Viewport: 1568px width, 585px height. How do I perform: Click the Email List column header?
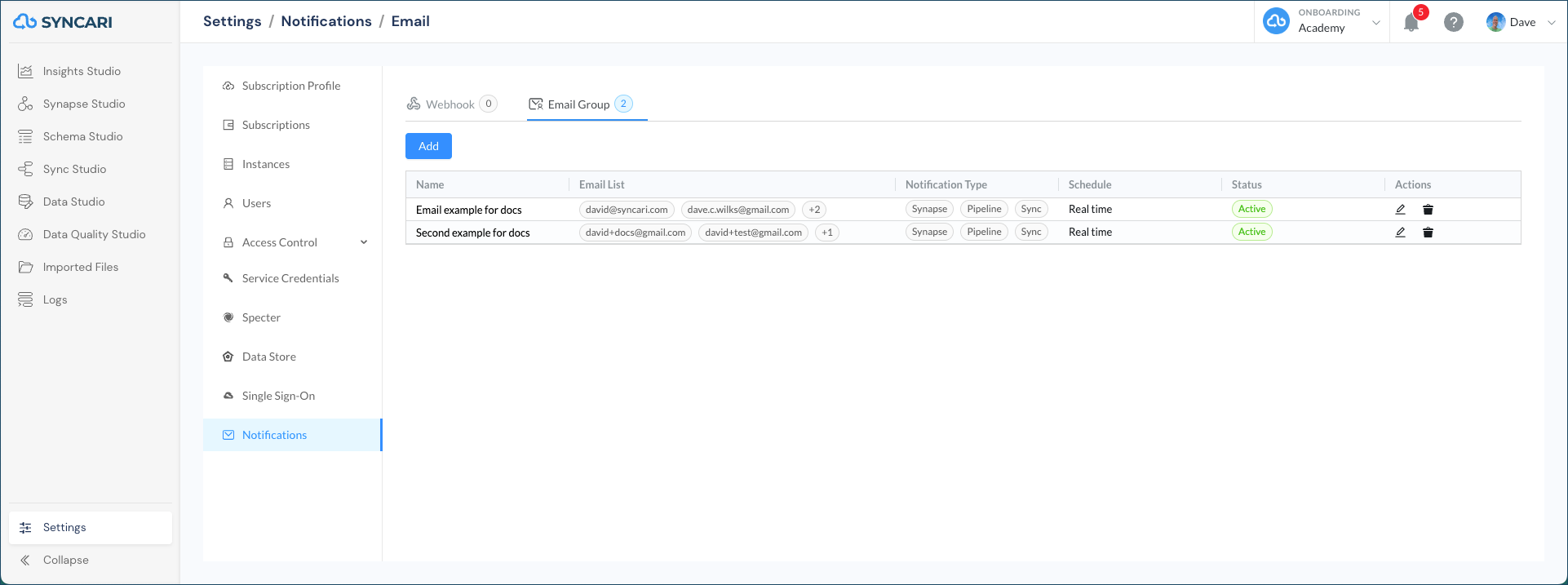[602, 184]
